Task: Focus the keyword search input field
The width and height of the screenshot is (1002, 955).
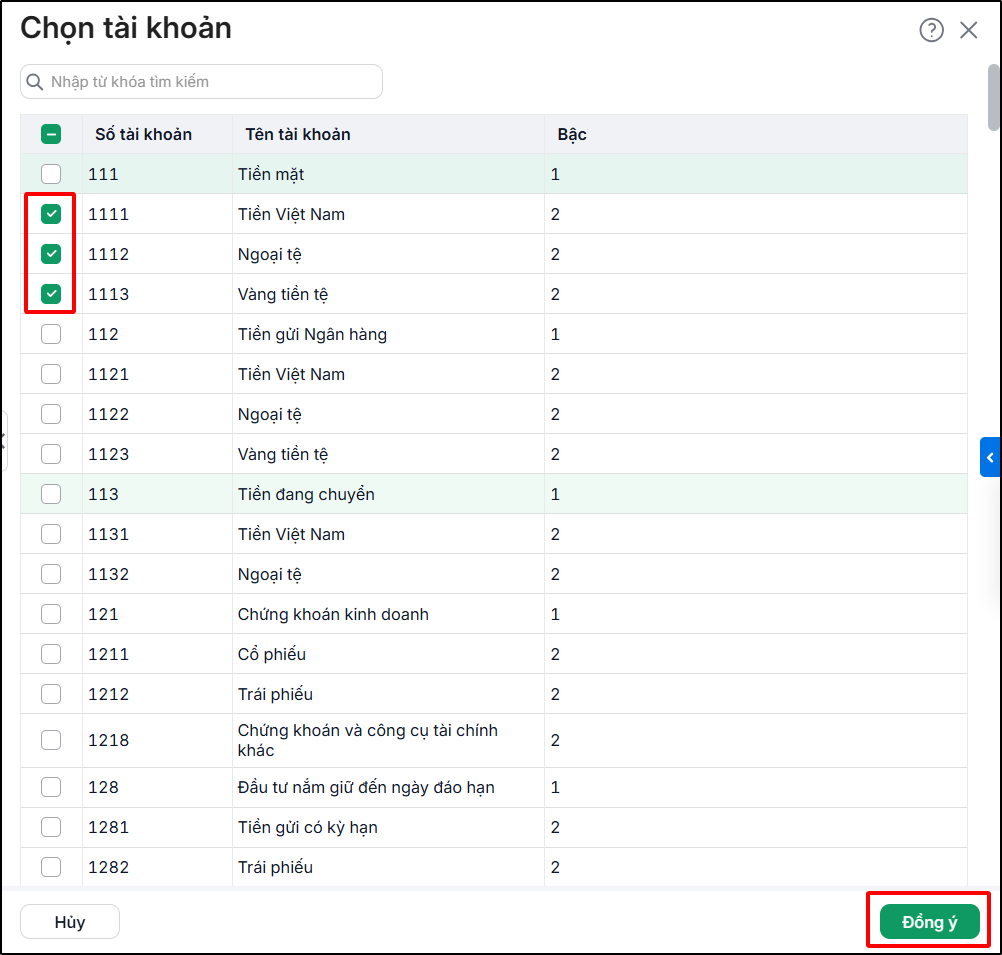Action: click(201, 82)
